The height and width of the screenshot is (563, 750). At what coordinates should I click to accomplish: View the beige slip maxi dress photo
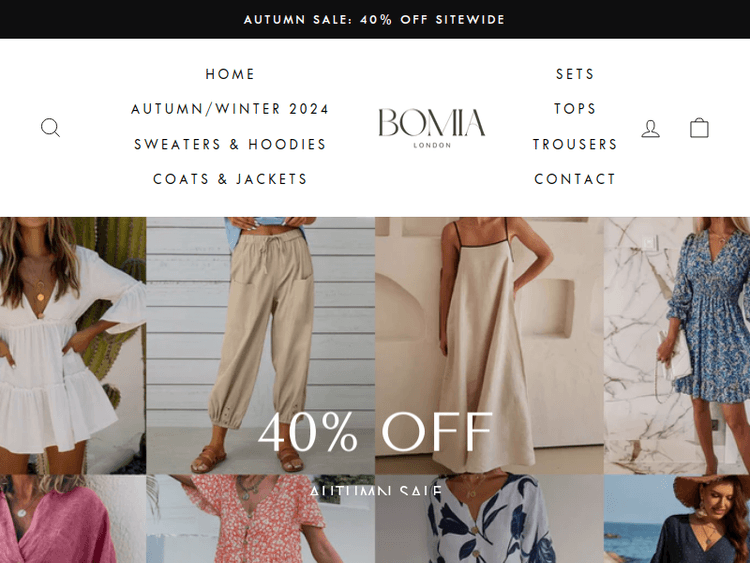pyautogui.click(x=489, y=345)
